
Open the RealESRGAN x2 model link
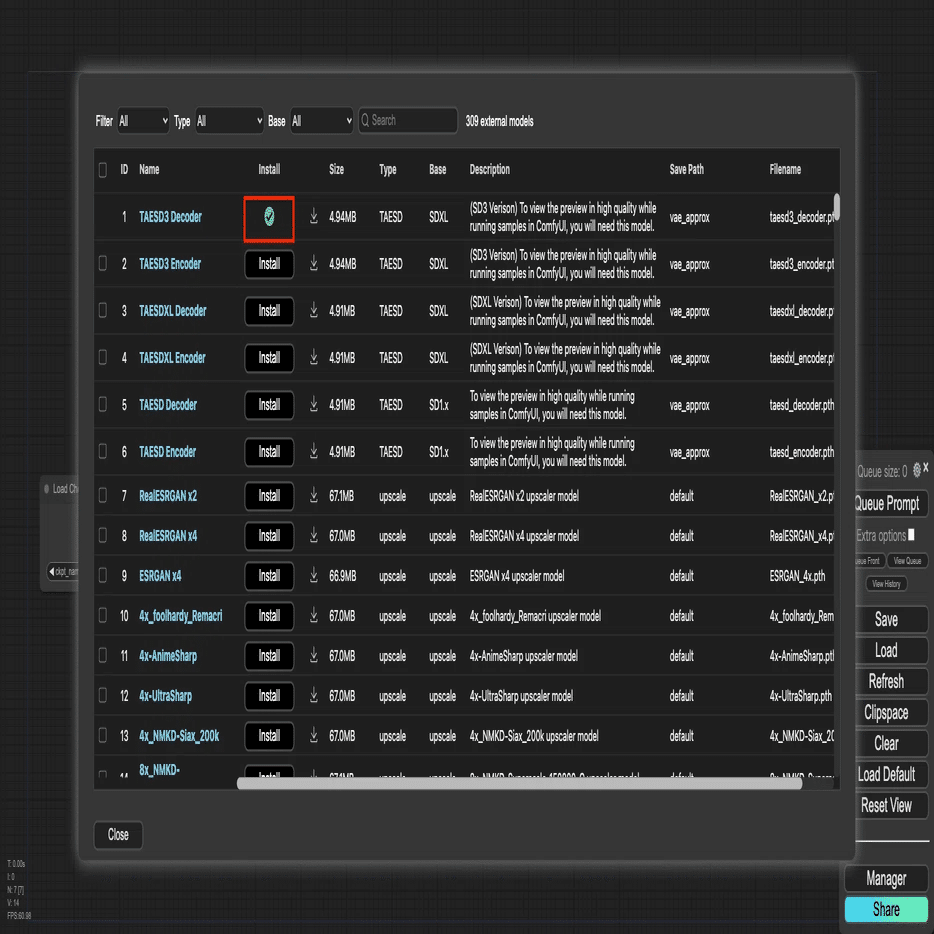click(x=168, y=496)
